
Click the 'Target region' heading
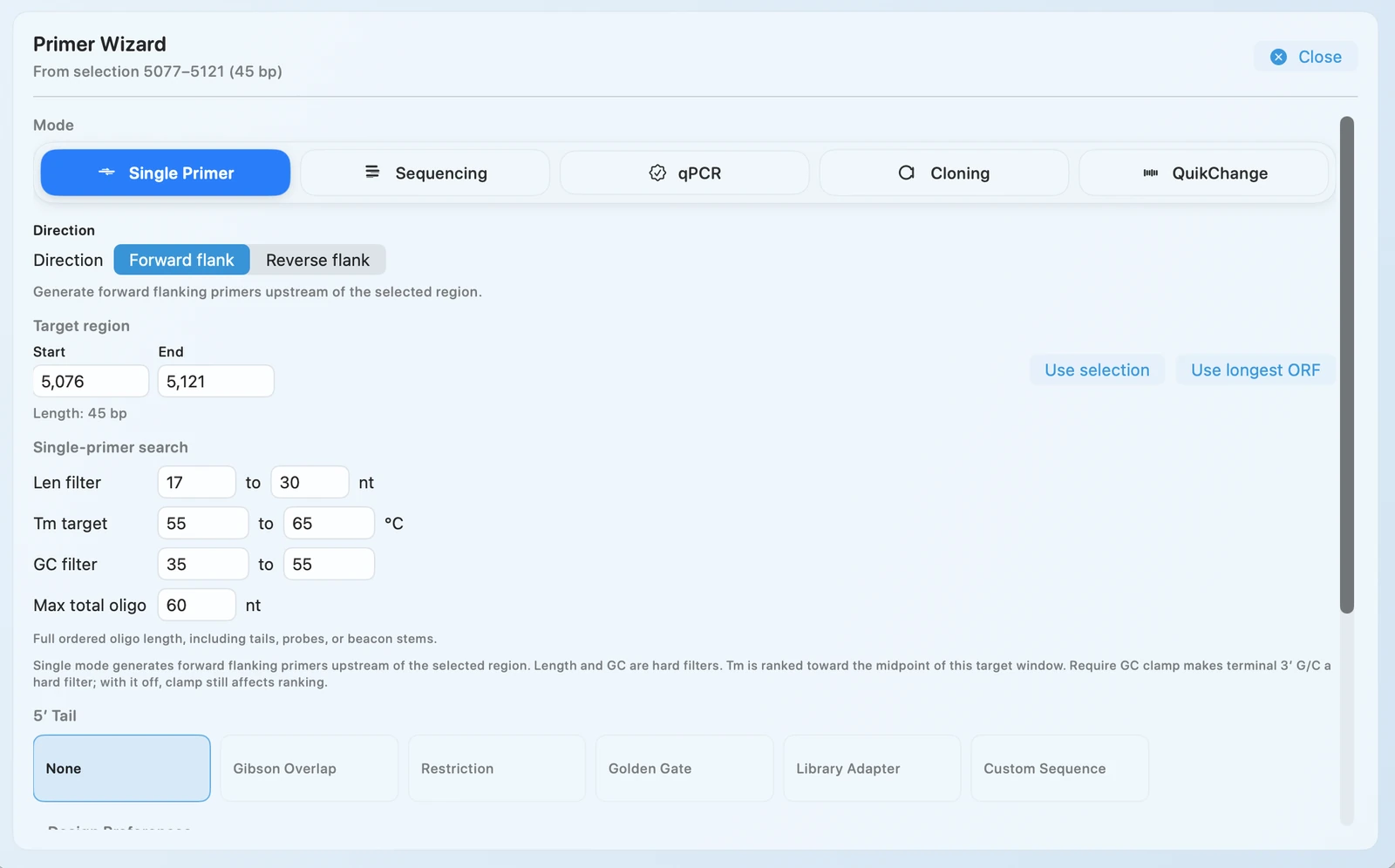point(81,326)
